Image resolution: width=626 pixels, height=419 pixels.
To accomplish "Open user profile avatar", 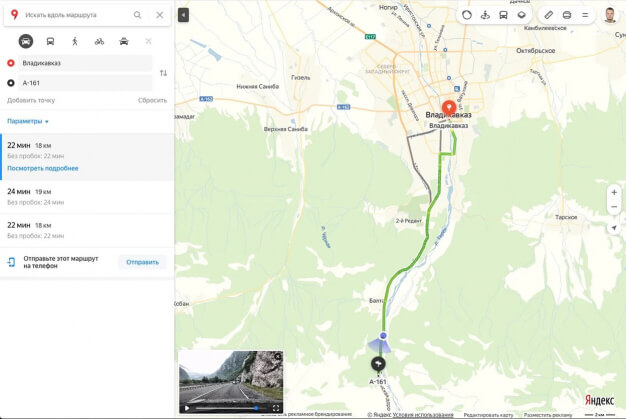I will click(x=610, y=15).
